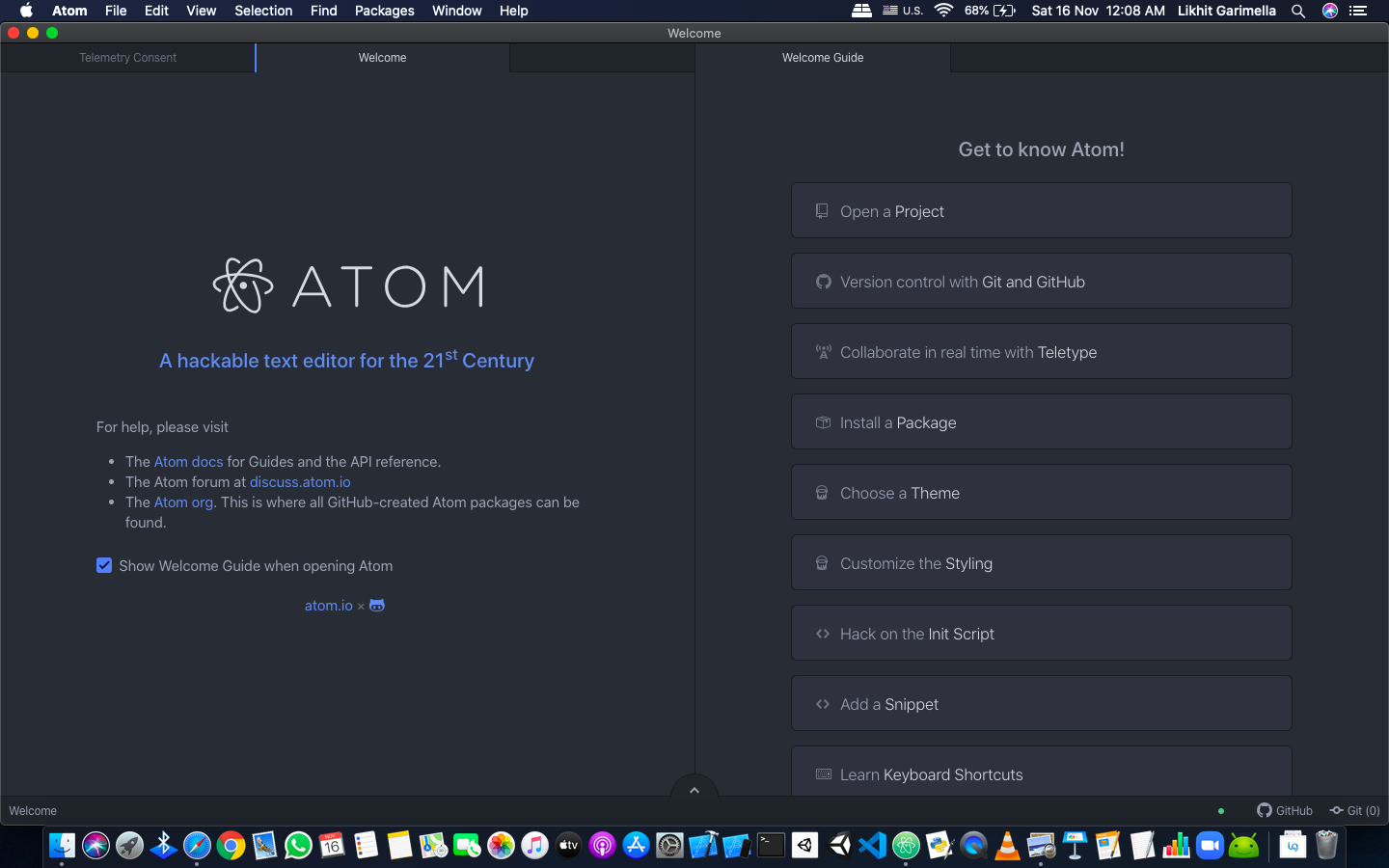Open the atom.io link
The height and width of the screenshot is (868, 1389).
pos(329,606)
